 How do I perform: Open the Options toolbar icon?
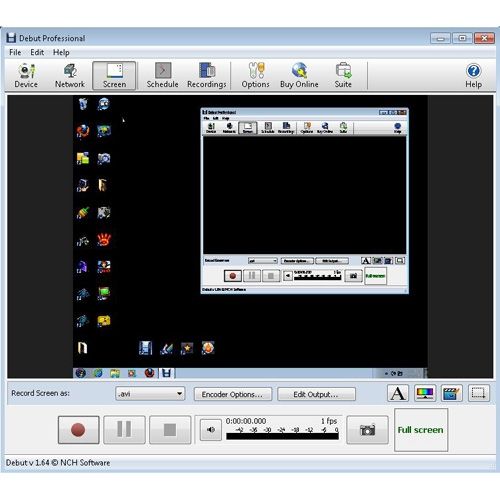pyautogui.click(x=255, y=76)
